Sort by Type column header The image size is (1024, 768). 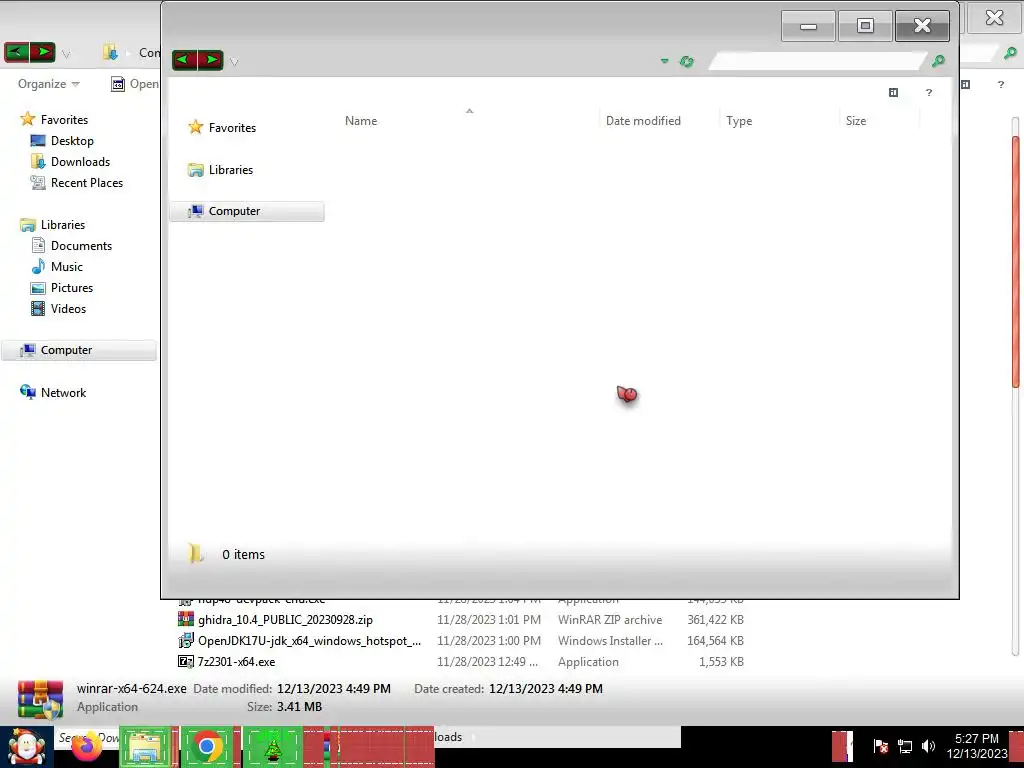[739, 121]
